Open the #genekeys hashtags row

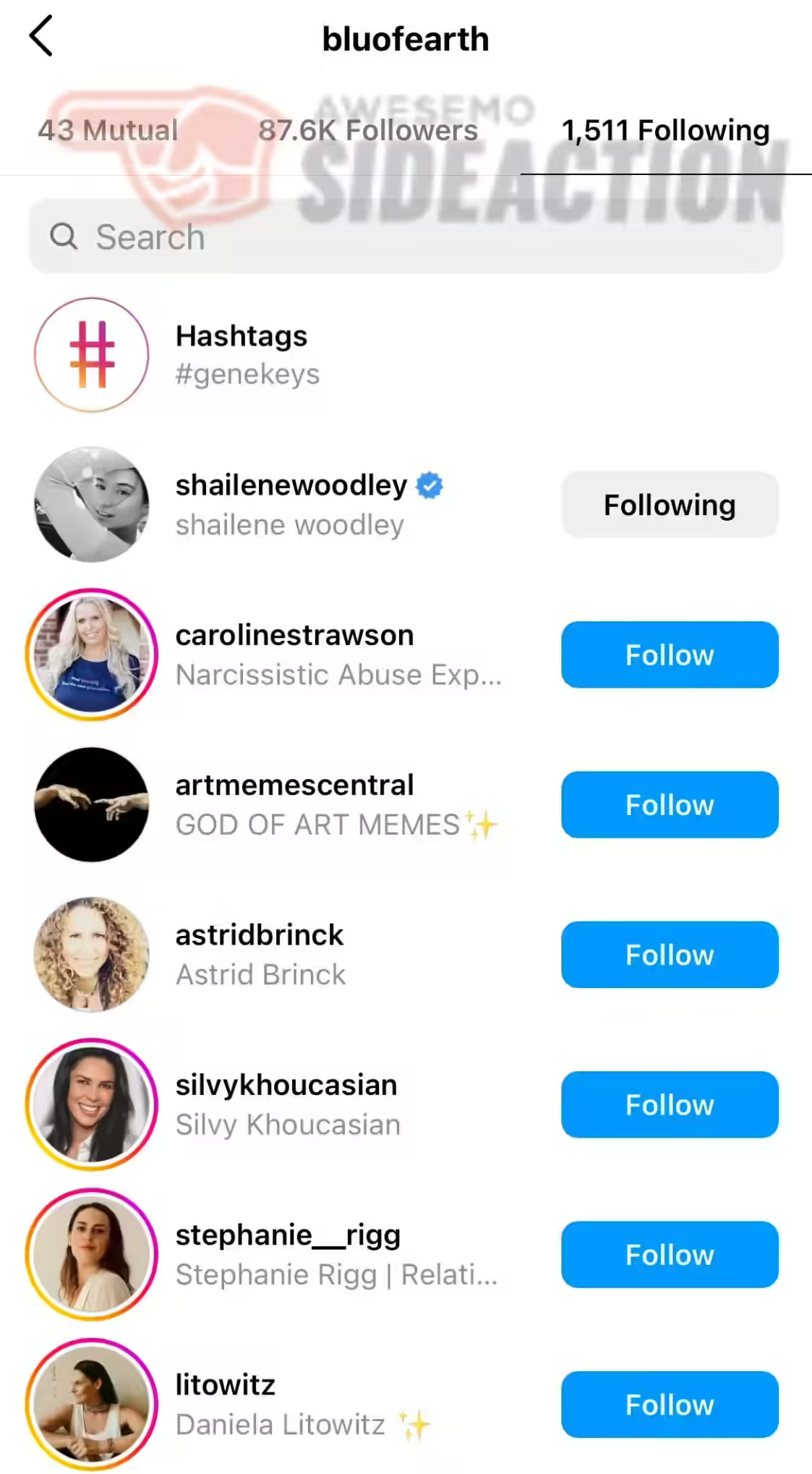(x=247, y=356)
